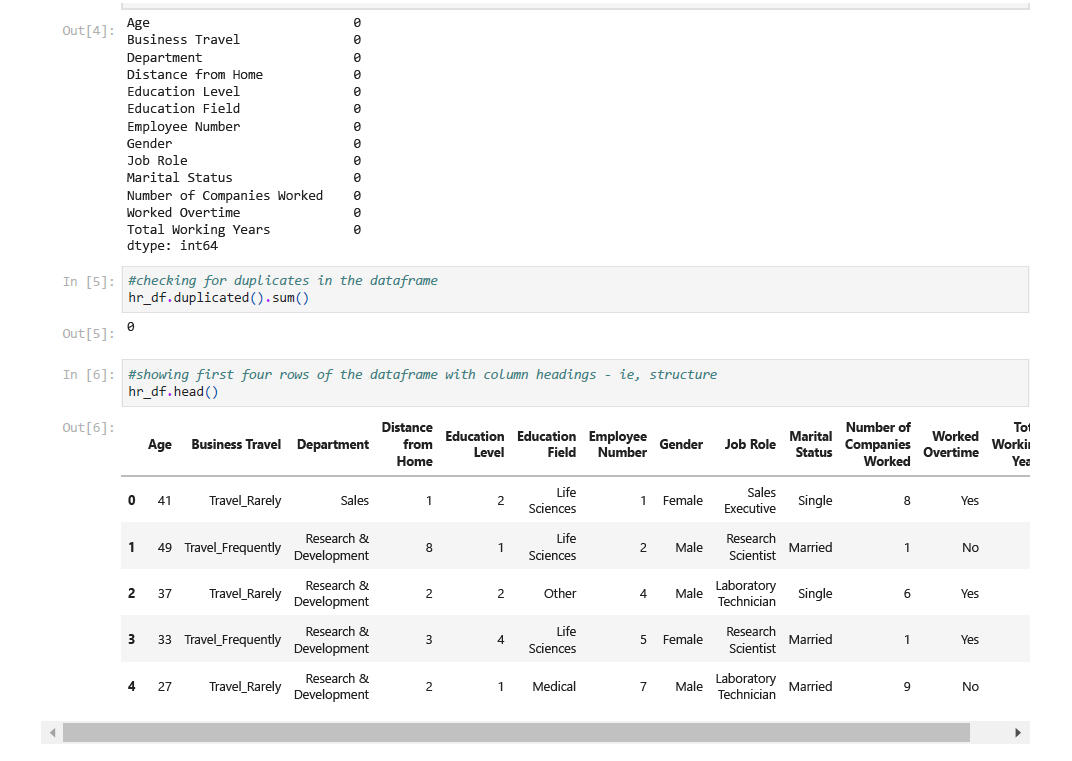
Task: Click Single marital status in row 0
Action: click(x=815, y=500)
